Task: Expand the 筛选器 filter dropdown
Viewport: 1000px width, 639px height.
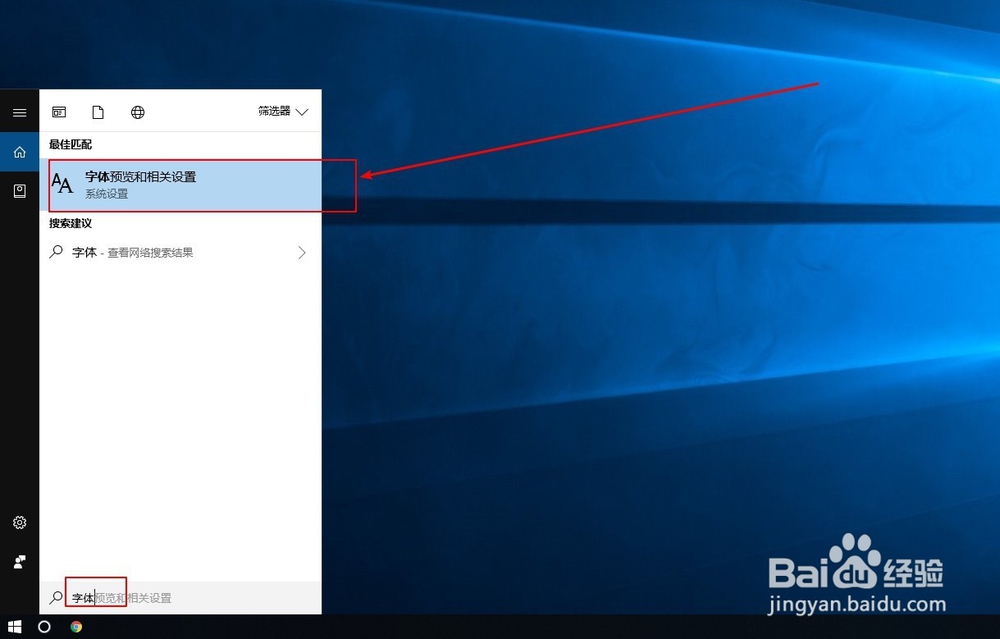Action: tap(283, 112)
